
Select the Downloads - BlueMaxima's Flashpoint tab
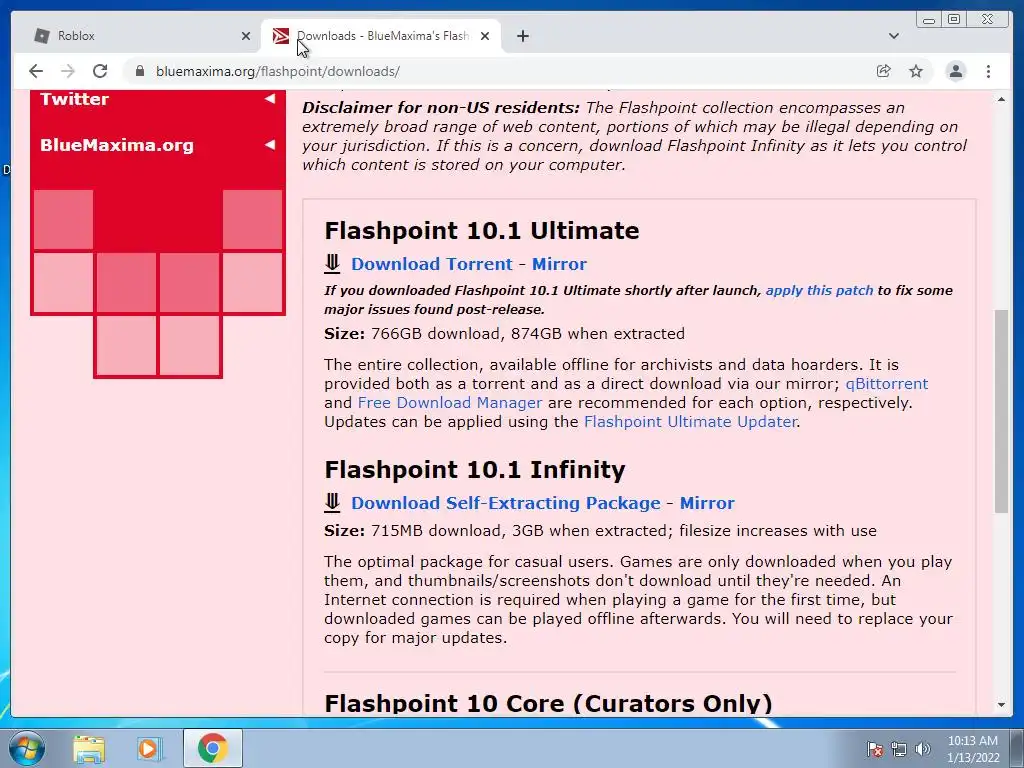pyautogui.click(x=382, y=36)
